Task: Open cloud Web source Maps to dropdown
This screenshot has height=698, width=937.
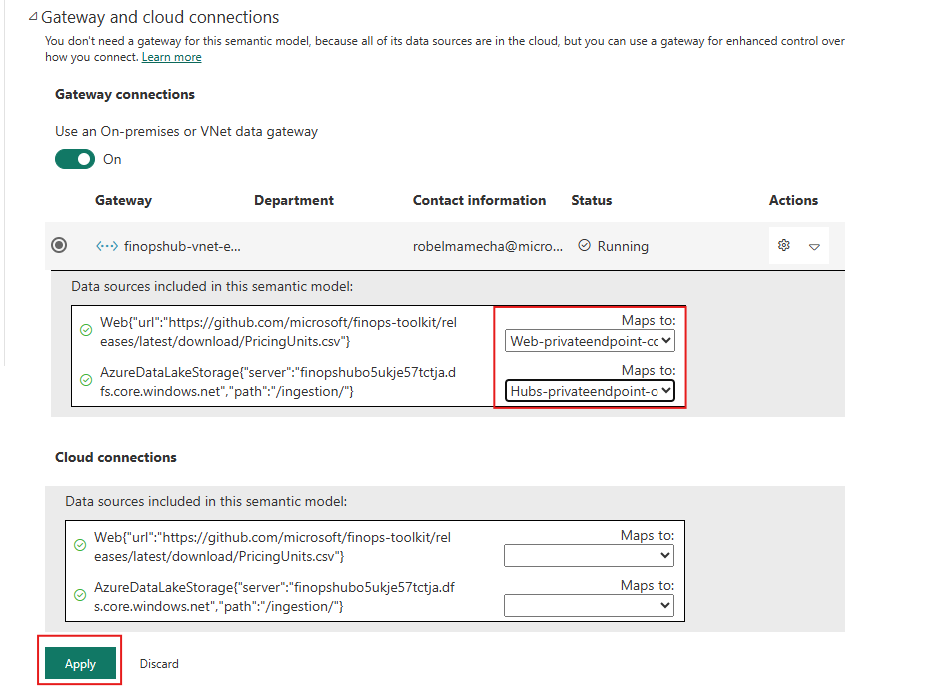Action: (589, 556)
